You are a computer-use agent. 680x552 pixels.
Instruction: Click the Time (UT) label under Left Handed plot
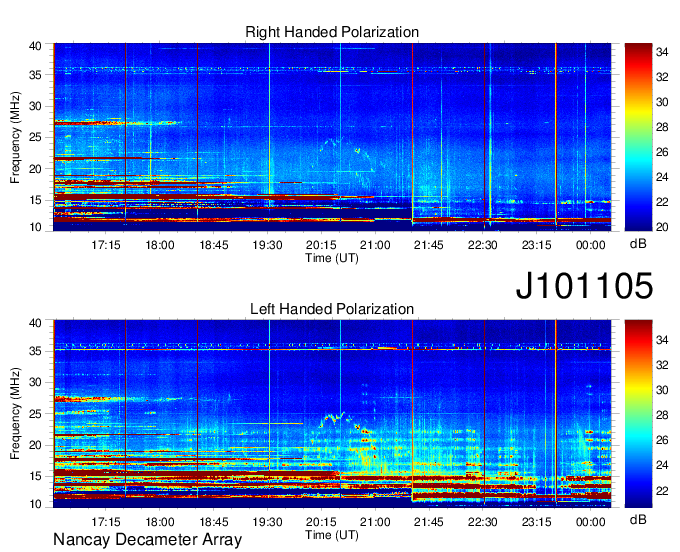332,535
